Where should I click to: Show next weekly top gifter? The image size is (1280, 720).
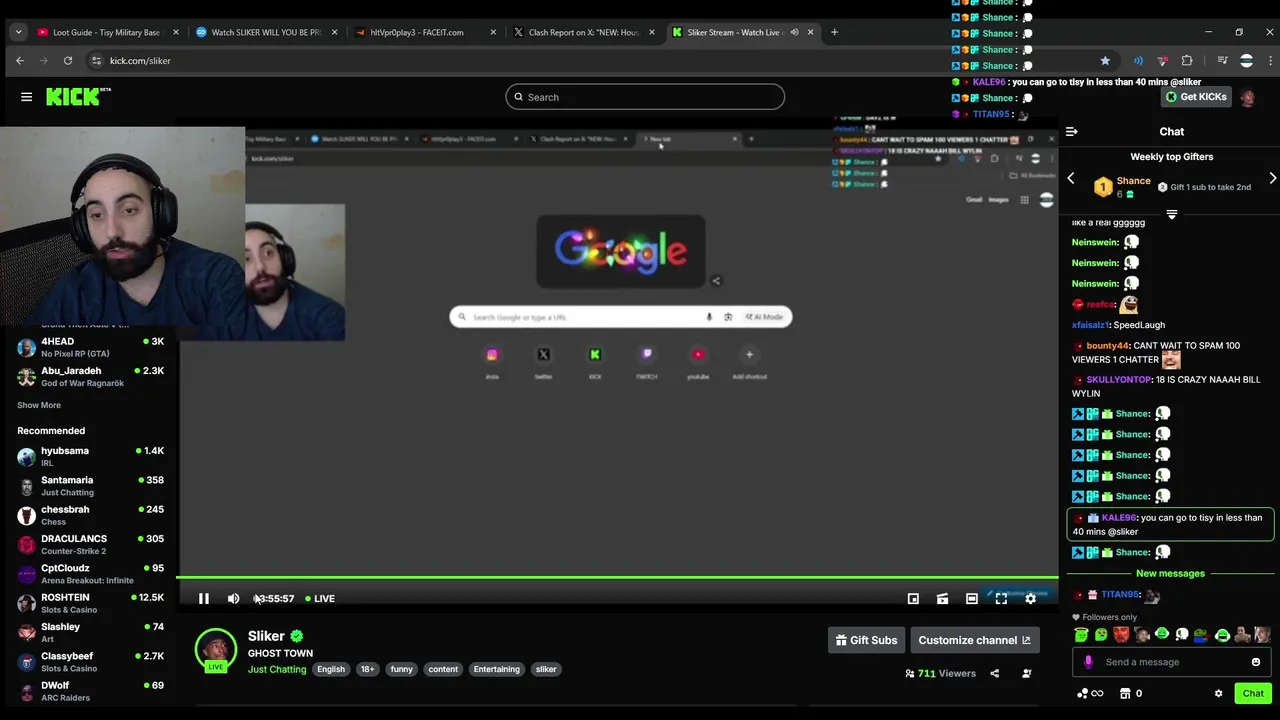1272,178
